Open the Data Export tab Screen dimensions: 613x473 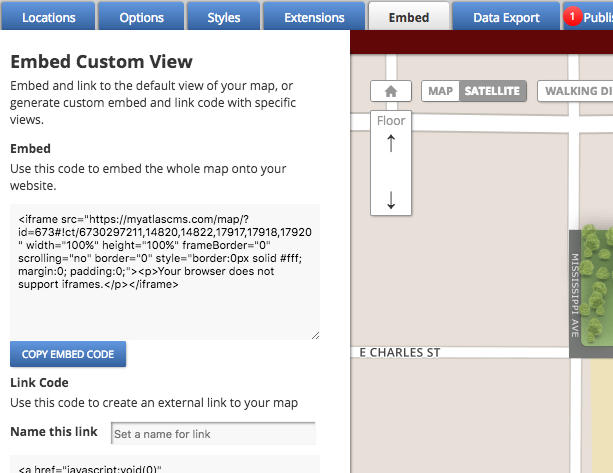click(x=506, y=17)
